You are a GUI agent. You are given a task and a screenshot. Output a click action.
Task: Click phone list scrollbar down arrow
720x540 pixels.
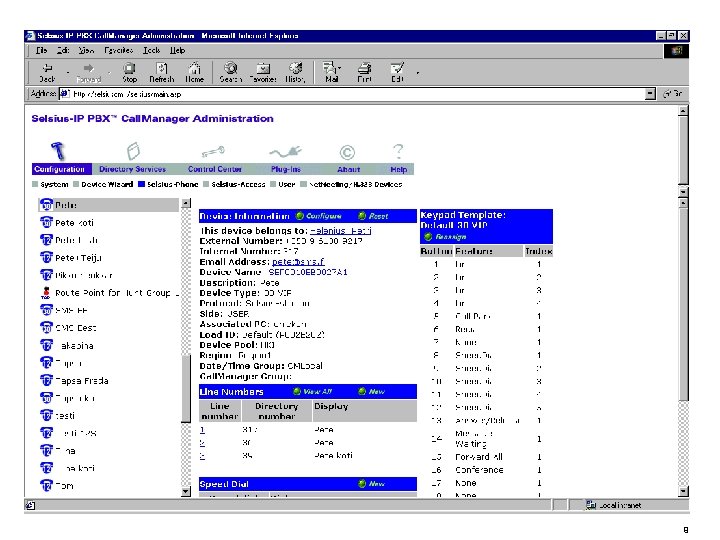click(x=186, y=491)
